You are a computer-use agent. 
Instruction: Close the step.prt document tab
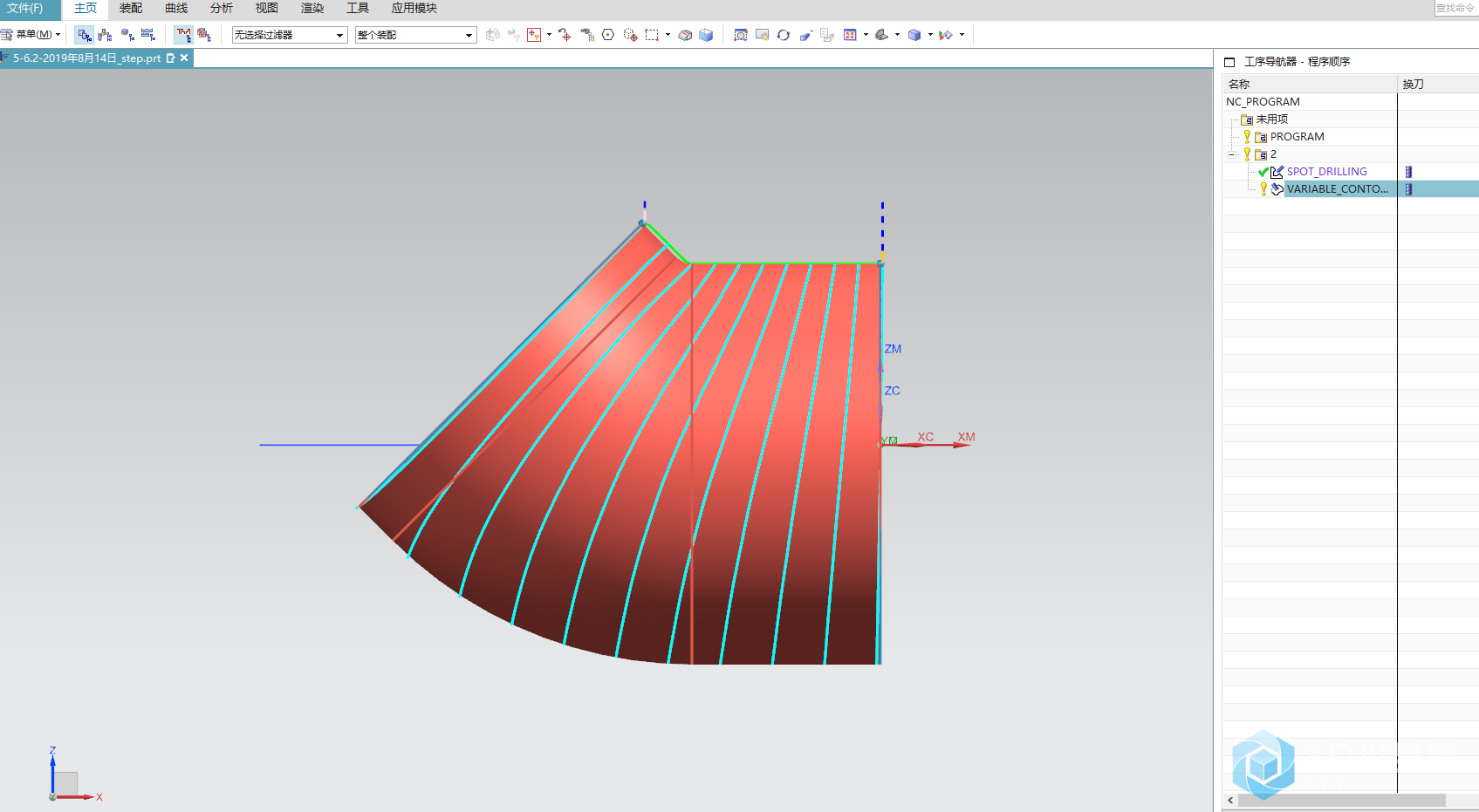(184, 58)
